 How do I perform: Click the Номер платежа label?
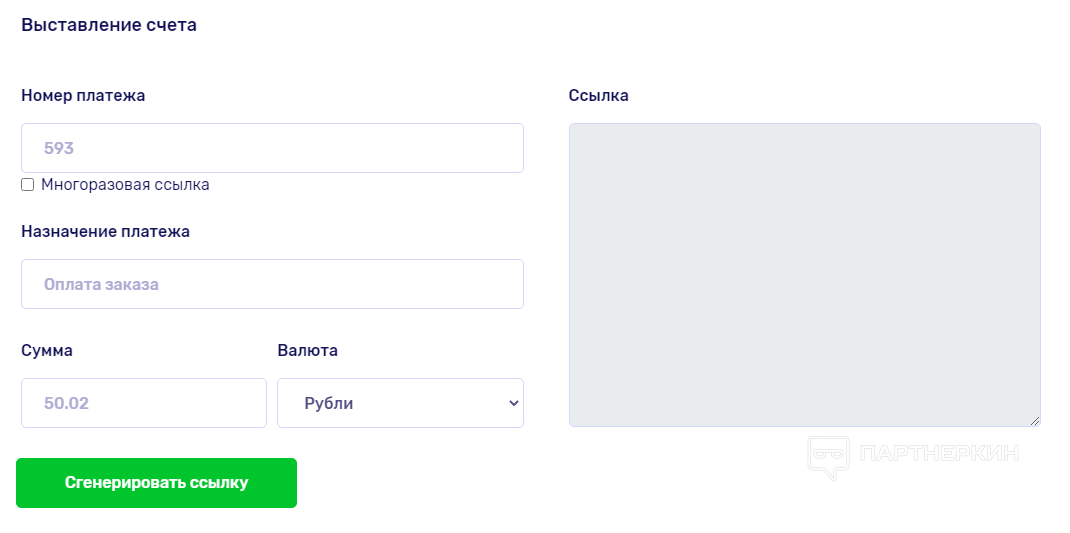pos(83,96)
